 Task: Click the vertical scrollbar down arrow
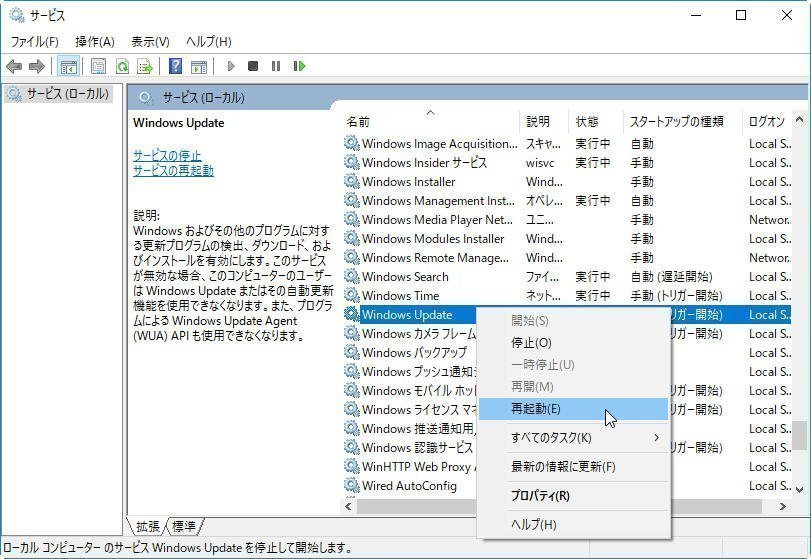tap(800, 489)
